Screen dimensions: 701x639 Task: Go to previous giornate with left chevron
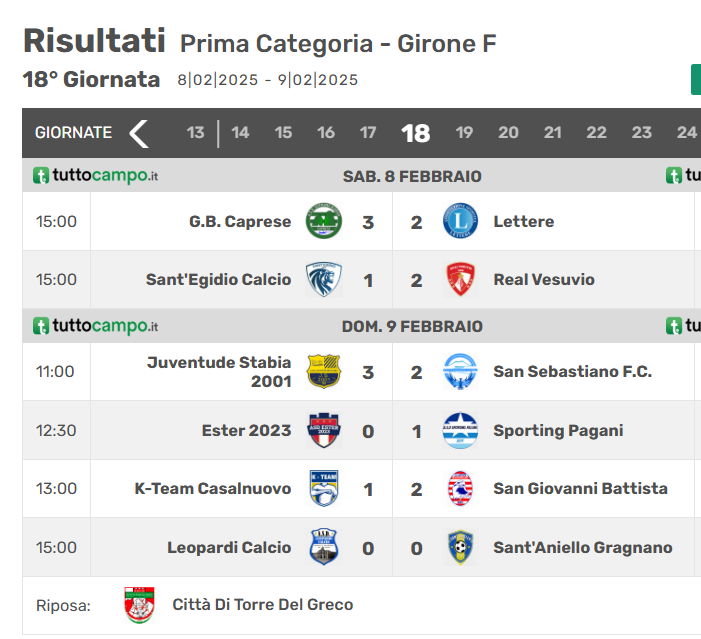[139, 133]
